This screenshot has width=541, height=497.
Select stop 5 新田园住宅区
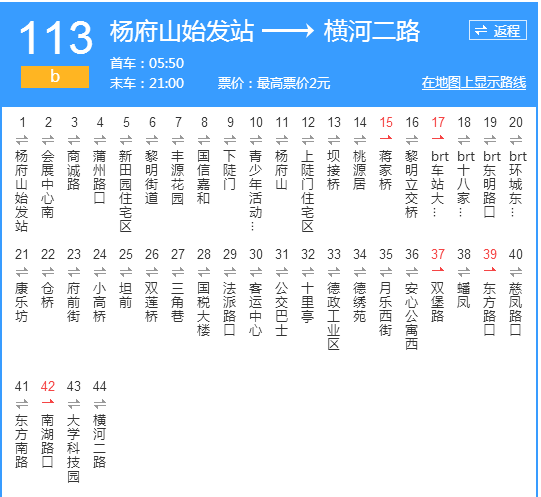(x=126, y=191)
